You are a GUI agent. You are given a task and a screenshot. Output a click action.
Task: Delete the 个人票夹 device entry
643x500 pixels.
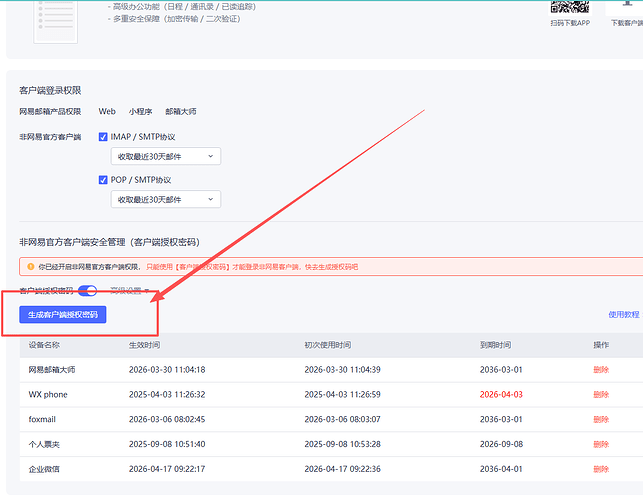coord(601,444)
